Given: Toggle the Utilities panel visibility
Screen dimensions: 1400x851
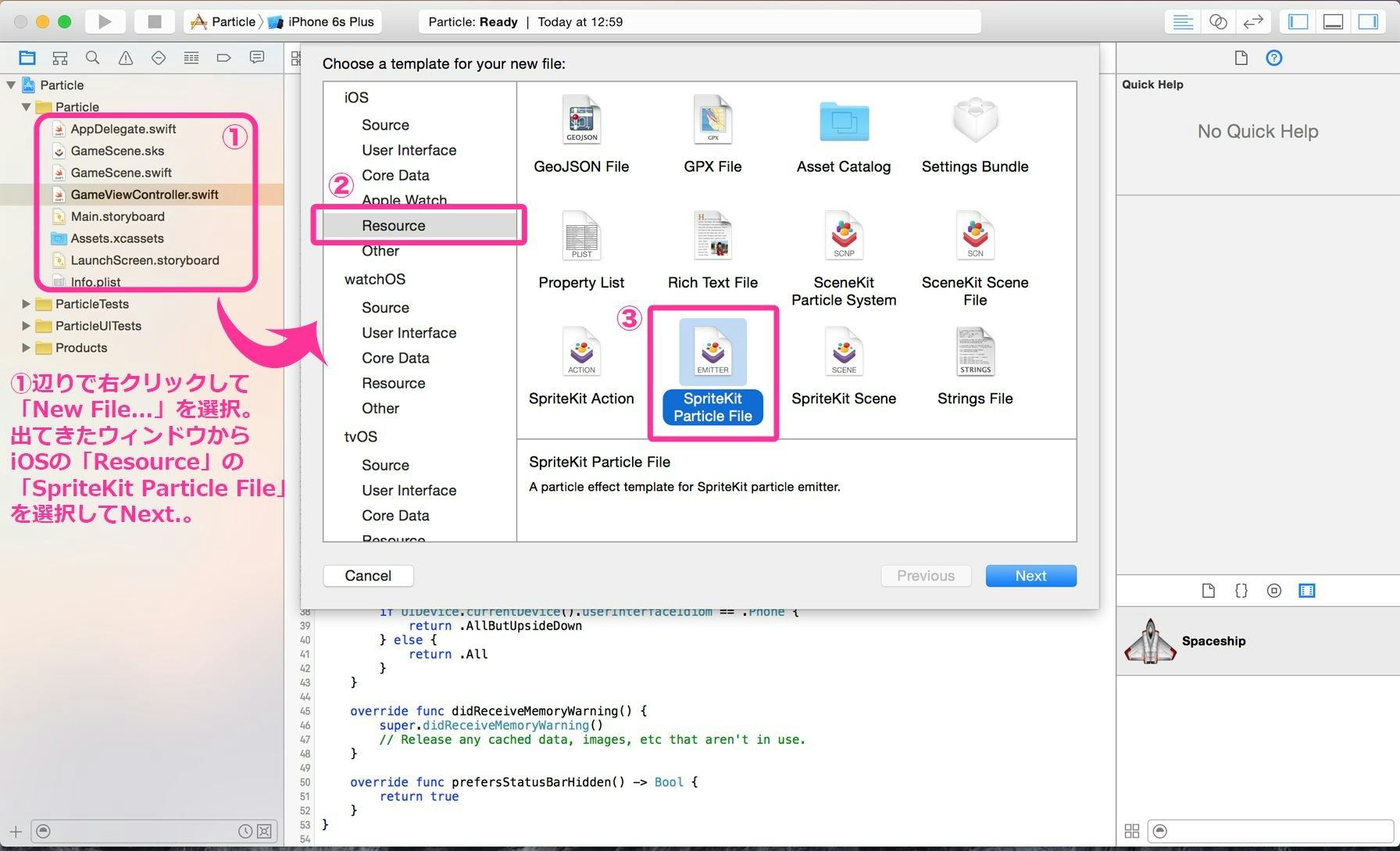Looking at the screenshot, I should tap(1368, 22).
